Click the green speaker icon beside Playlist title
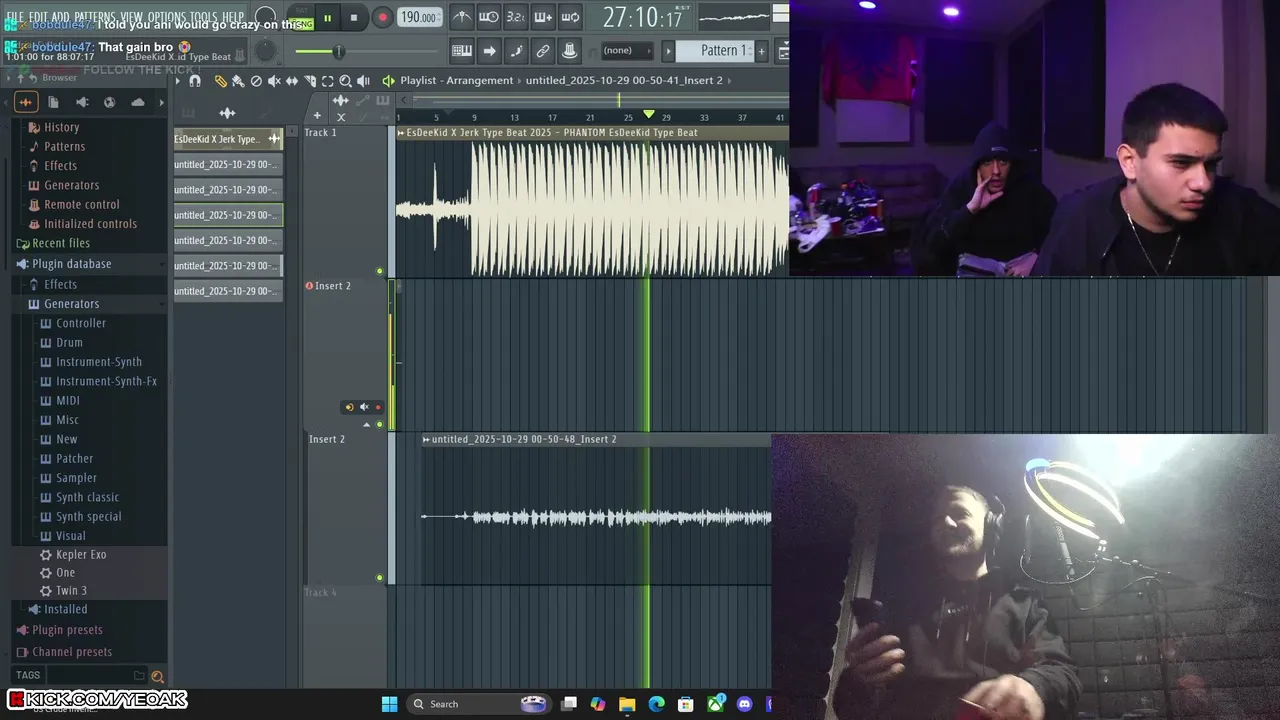1280x720 pixels. click(x=388, y=81)
